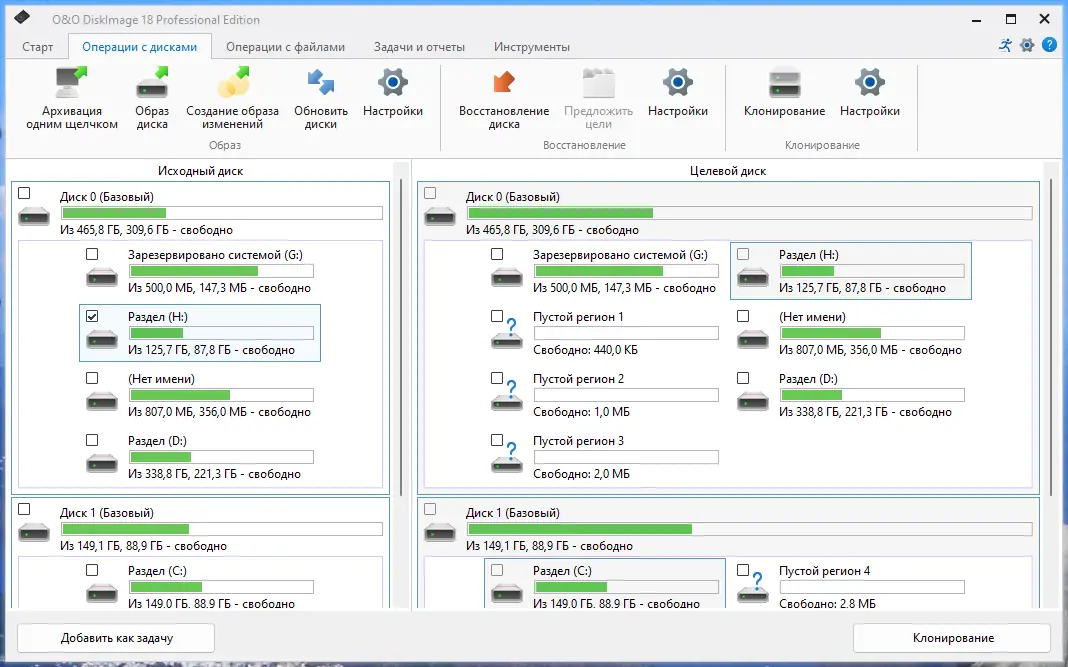Select the Операции с дисками tab

tap(140, 47)
